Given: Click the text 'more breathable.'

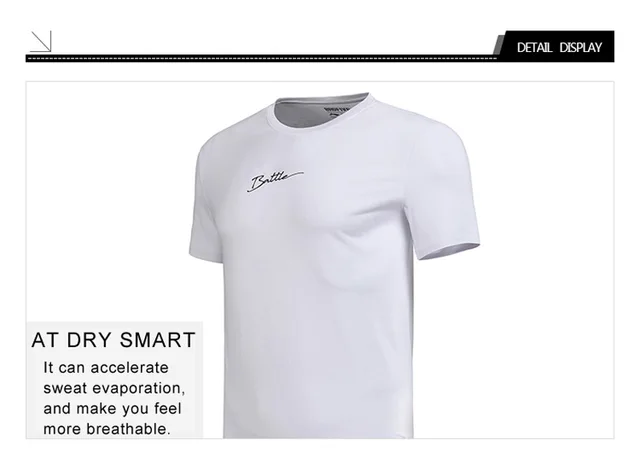Looking at the screenshot, I should (107, 429).
